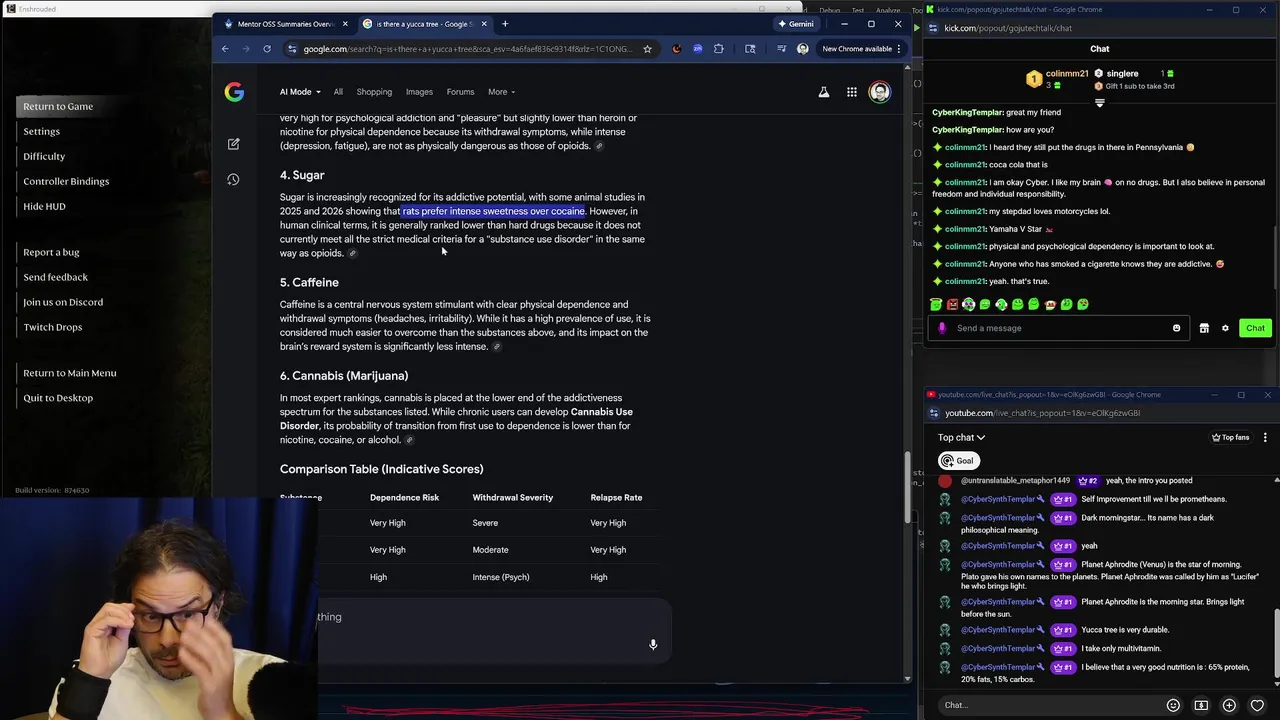The image size is (1280, 720).
Task: Click Super Chat dollar icon in YouTube chat
Action: pyautogui.click(x=1201, y=705)
